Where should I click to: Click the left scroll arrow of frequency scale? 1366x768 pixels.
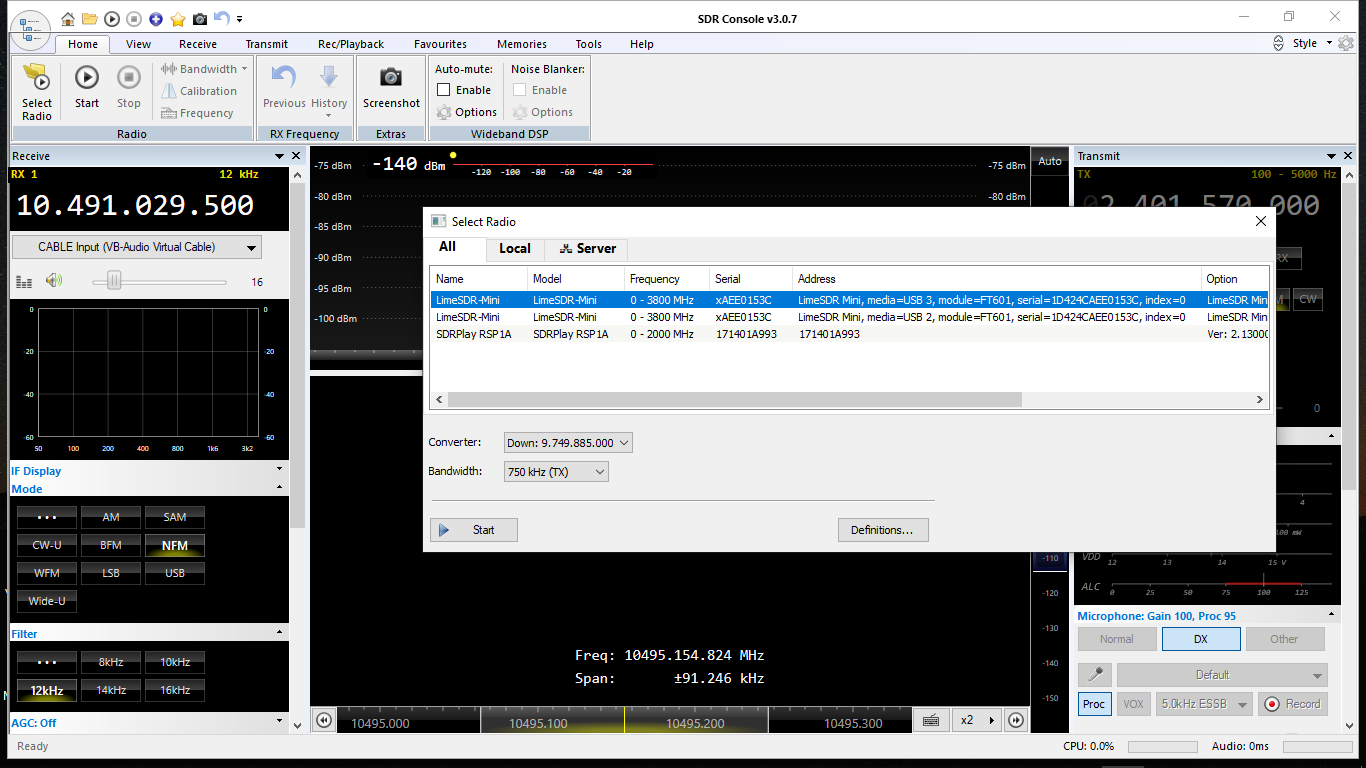323,720
